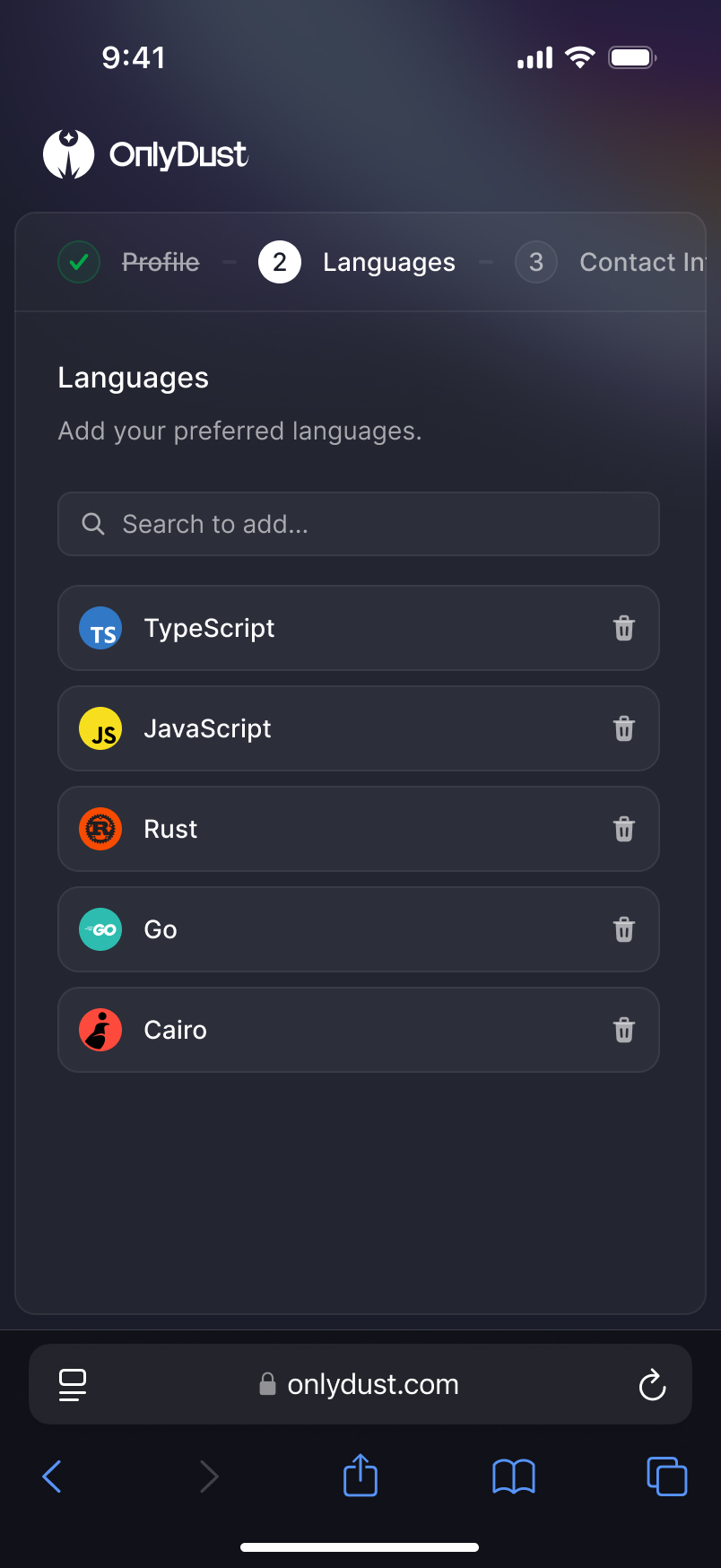Click the Rust language logo
721x1568 pixels.
tap(100, 829)
